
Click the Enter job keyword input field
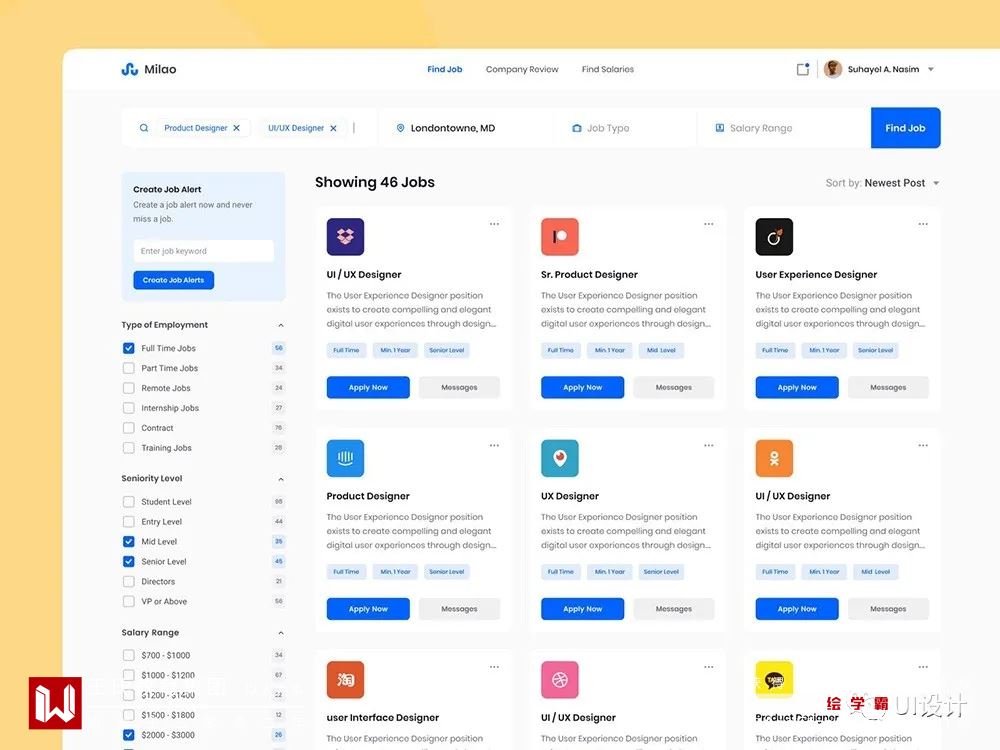point(203,251)
